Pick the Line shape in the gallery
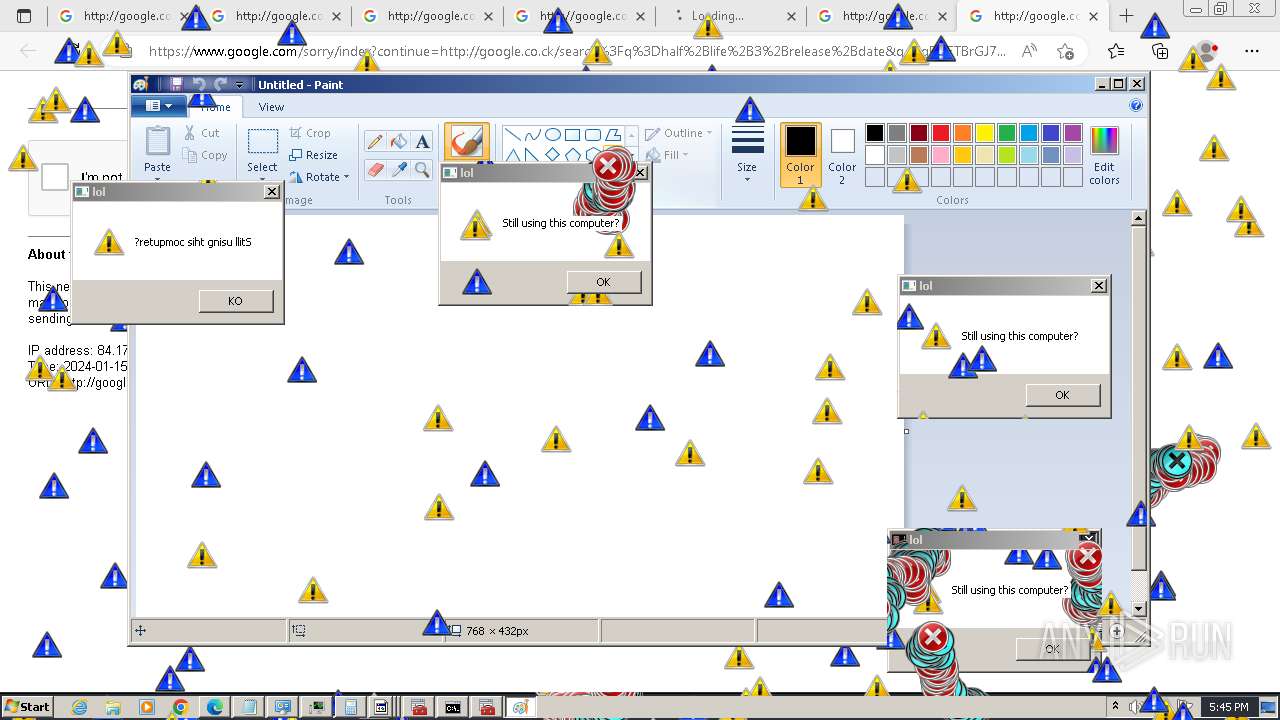 (x=512, y=135)
